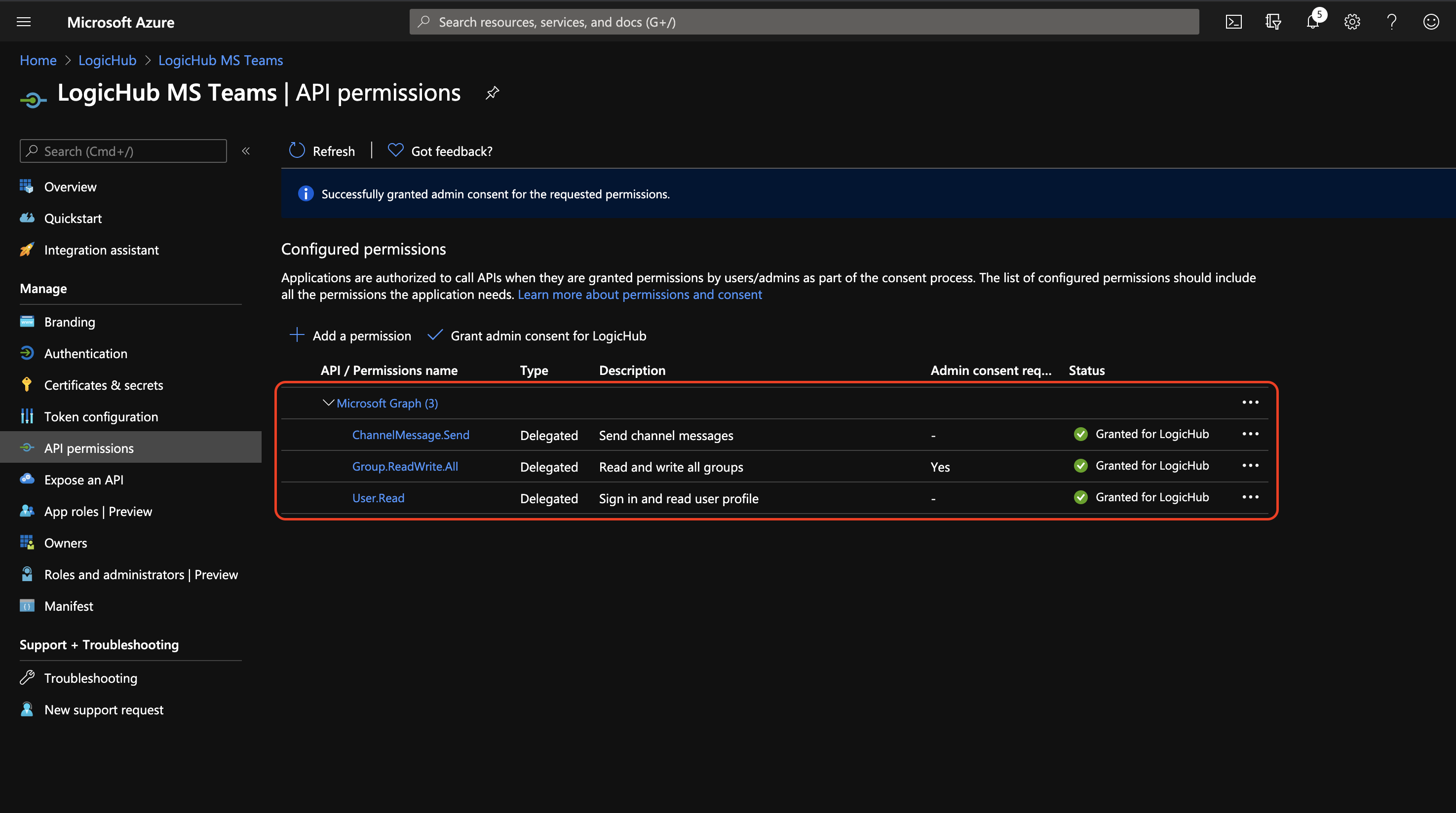Open Integration assistant
Screen dimensions: 1456x813
101,250
